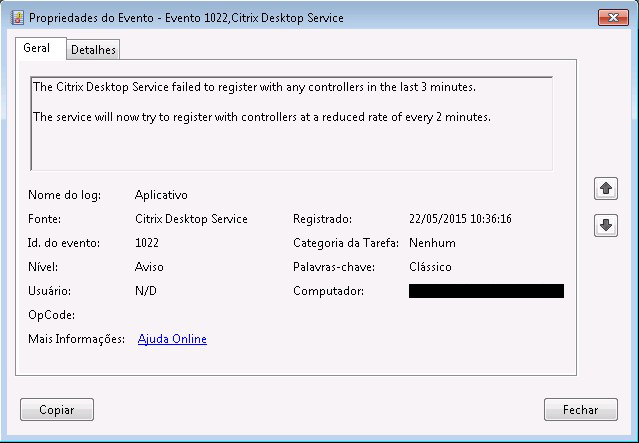Click the blacked-out Computador value

(x=486, y=291)
